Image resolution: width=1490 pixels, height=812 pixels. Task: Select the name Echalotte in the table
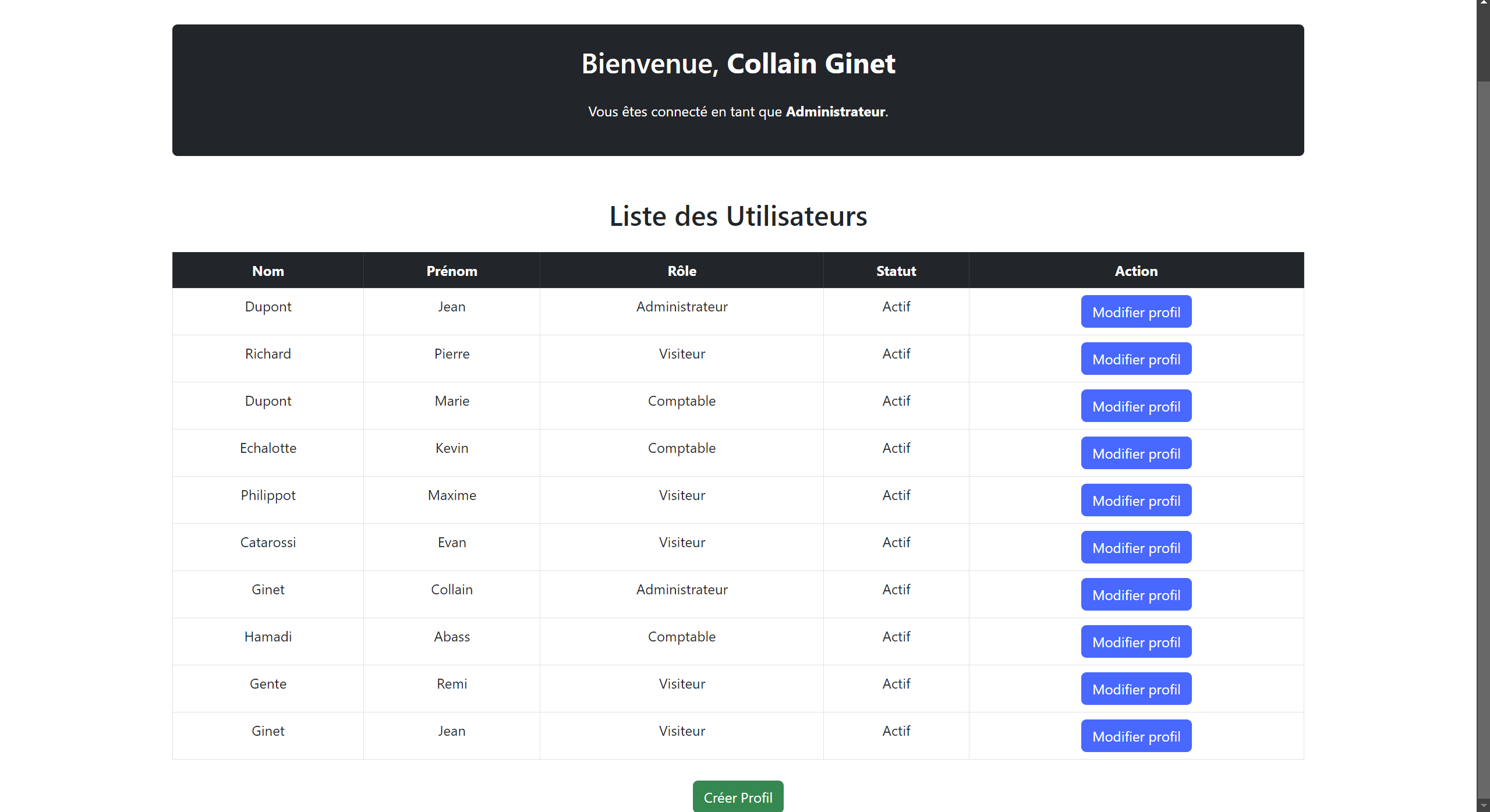(268, 448)
